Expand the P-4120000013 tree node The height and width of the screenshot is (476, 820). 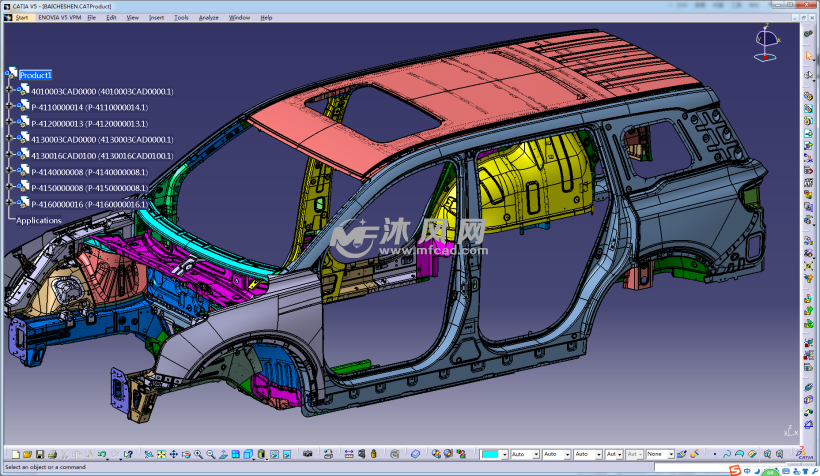point(9,122)
